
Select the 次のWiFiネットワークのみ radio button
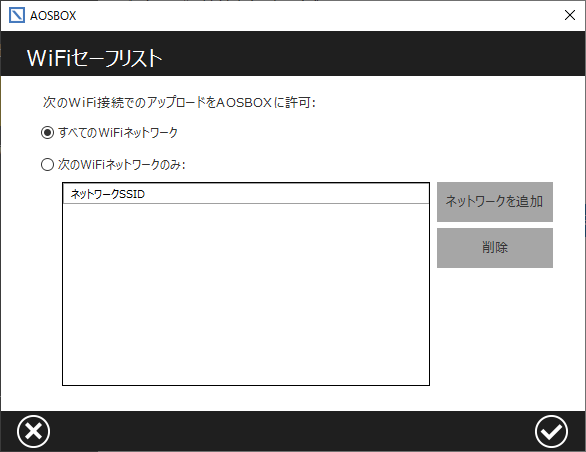(47, 164)
